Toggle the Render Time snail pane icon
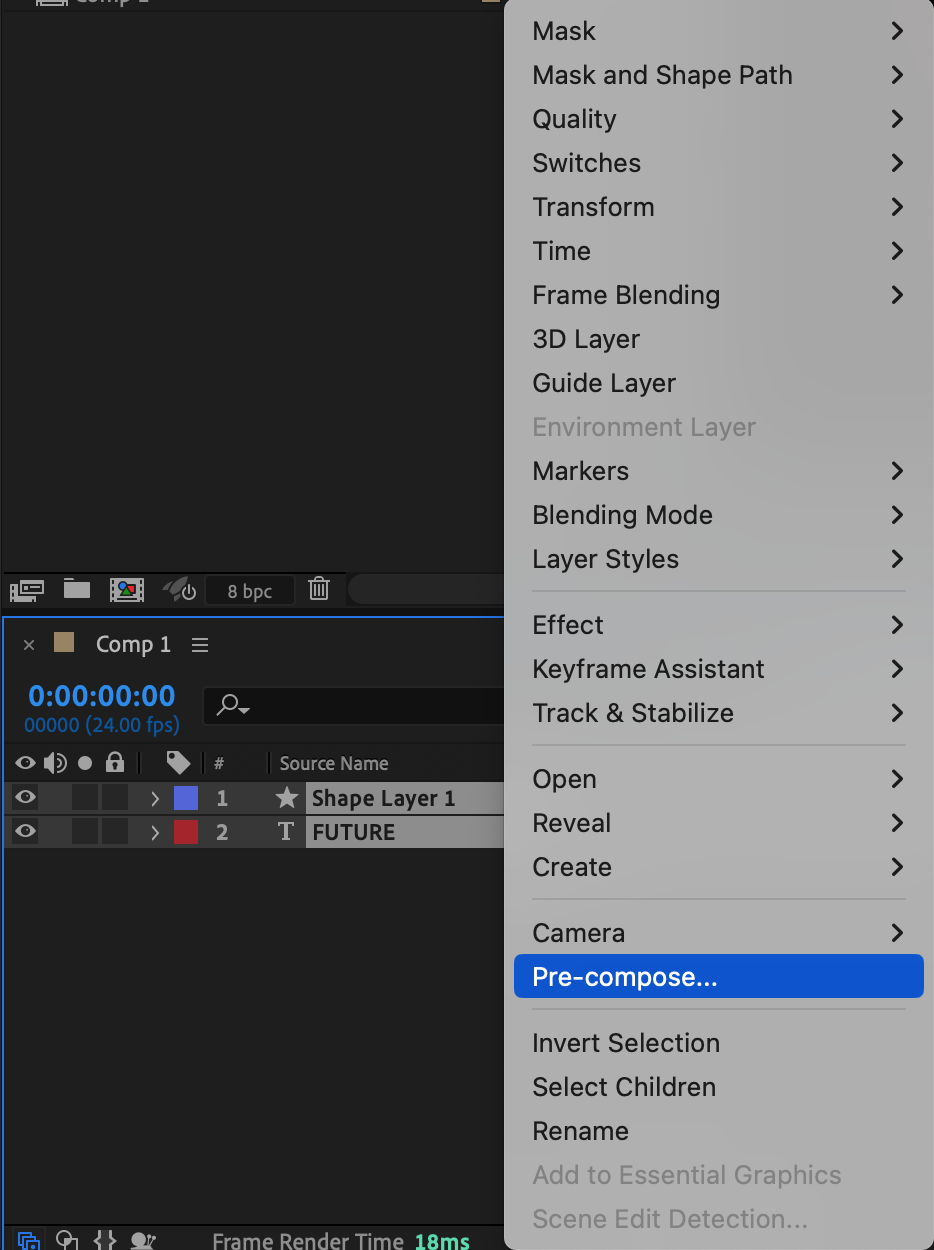The height and width of the screenshot is (1250, 934). (143, 1240)
